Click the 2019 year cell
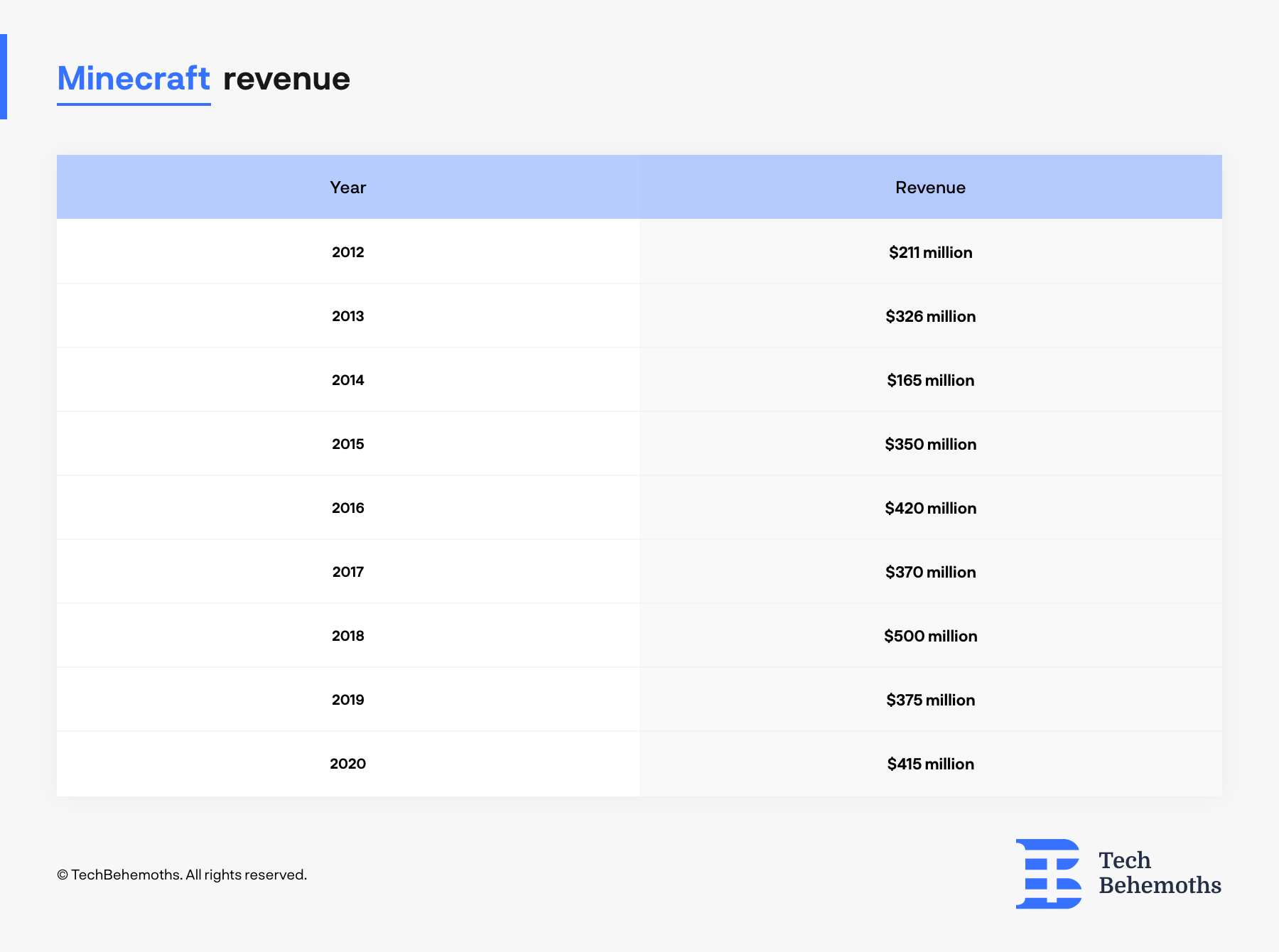The width and height of the screenshot is (1279, 952). [x=348, y=699]
